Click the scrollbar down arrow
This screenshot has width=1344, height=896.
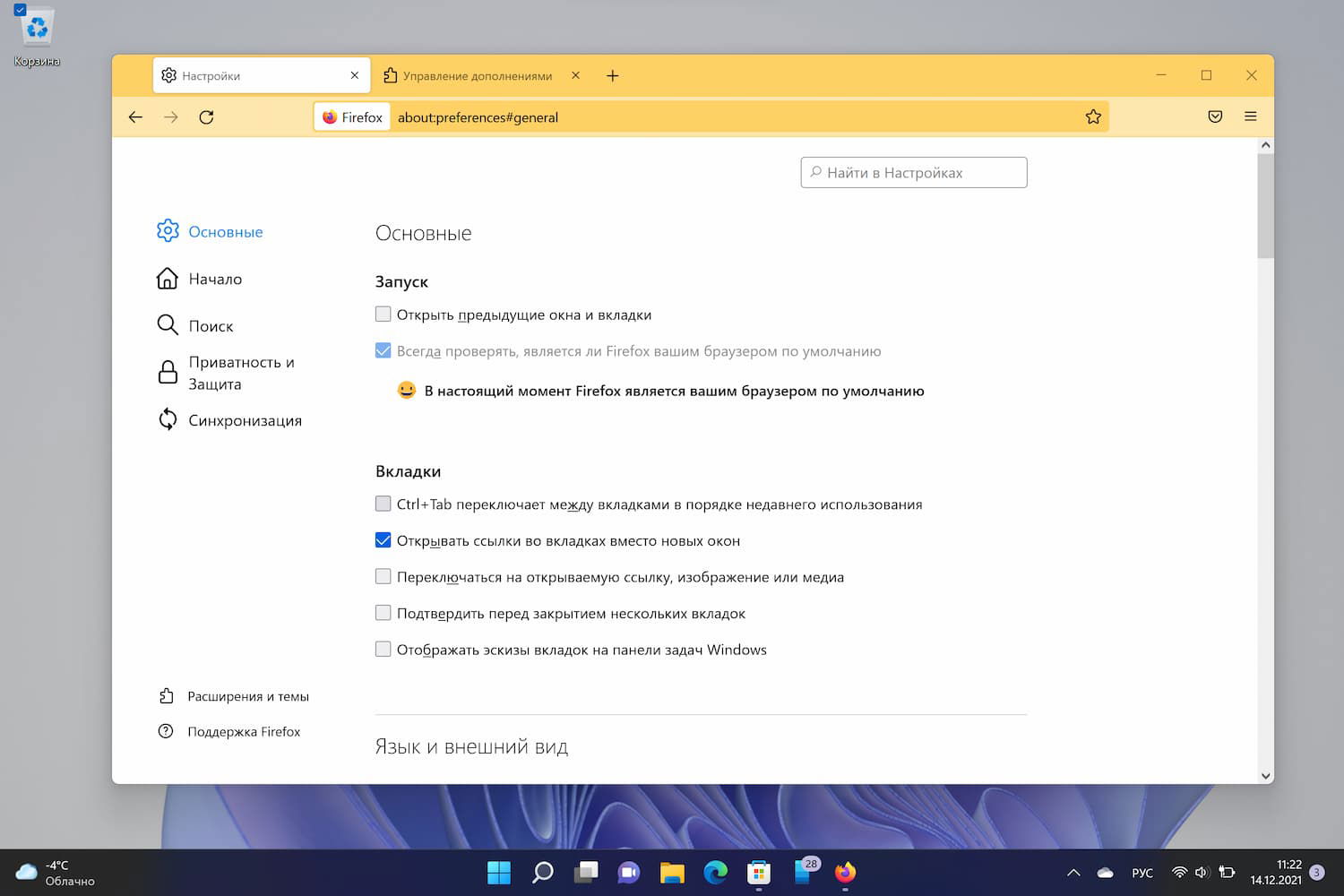(1265, 777)
